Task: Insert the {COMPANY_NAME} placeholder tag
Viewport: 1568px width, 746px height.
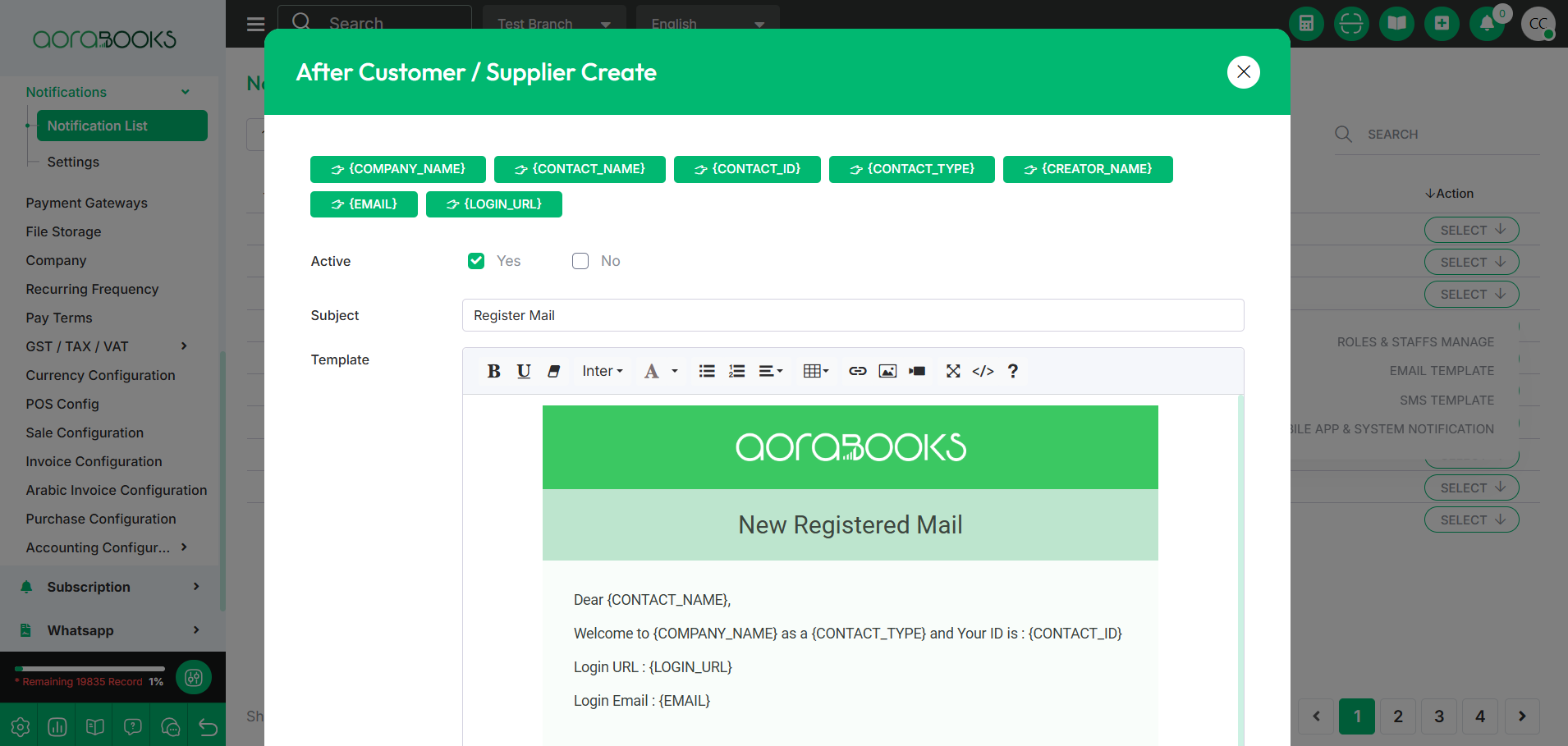Action: click(397, 169)
